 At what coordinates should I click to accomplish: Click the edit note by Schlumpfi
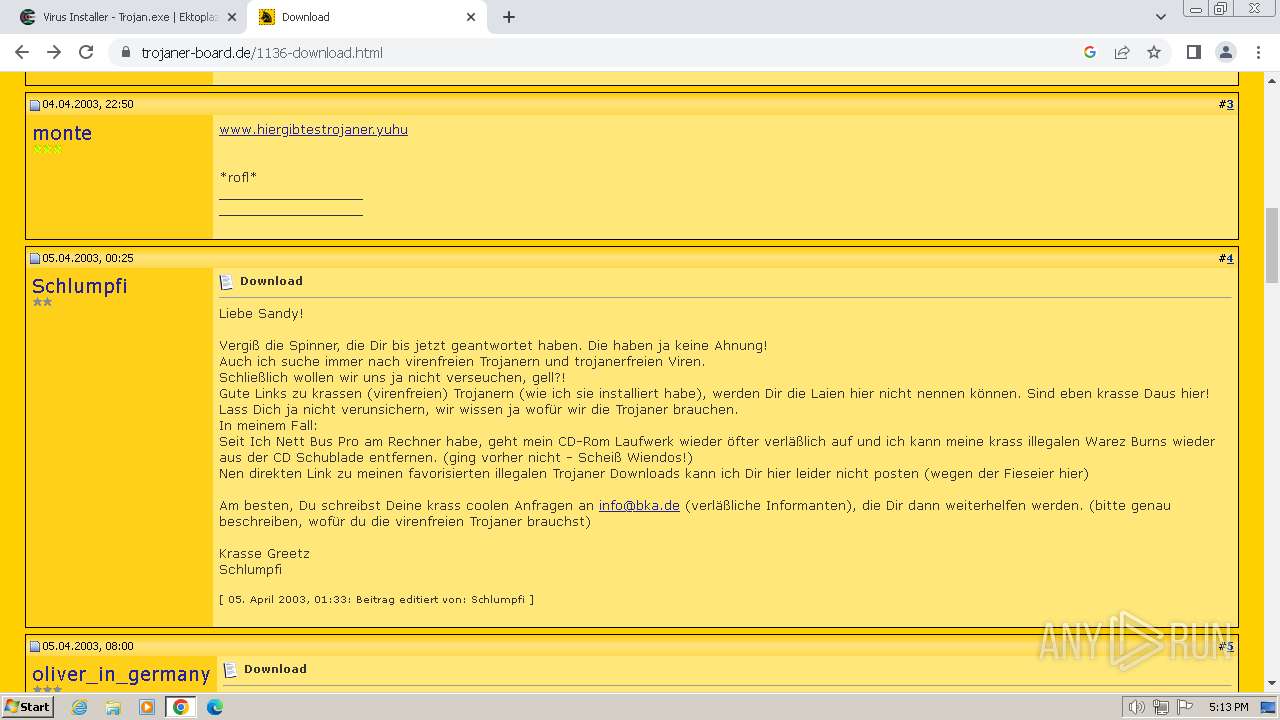tap(376, 599)
